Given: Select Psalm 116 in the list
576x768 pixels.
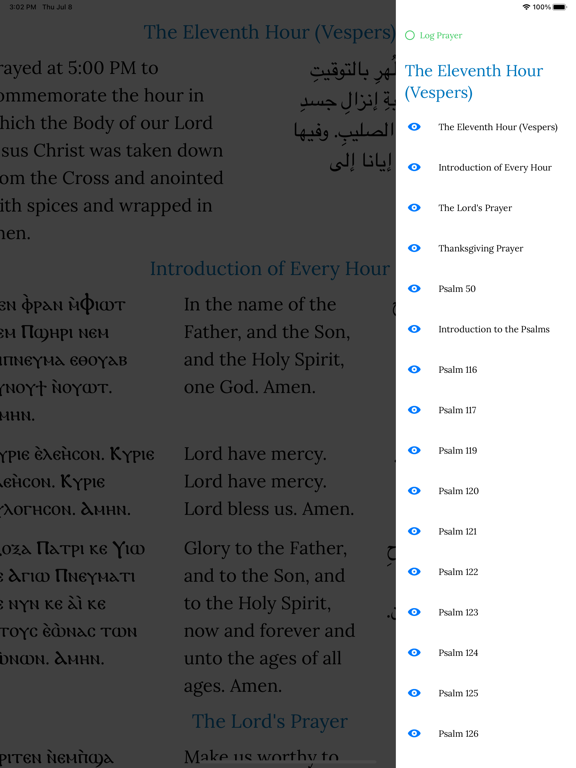Looking at the screenshot, I should 457,370.
